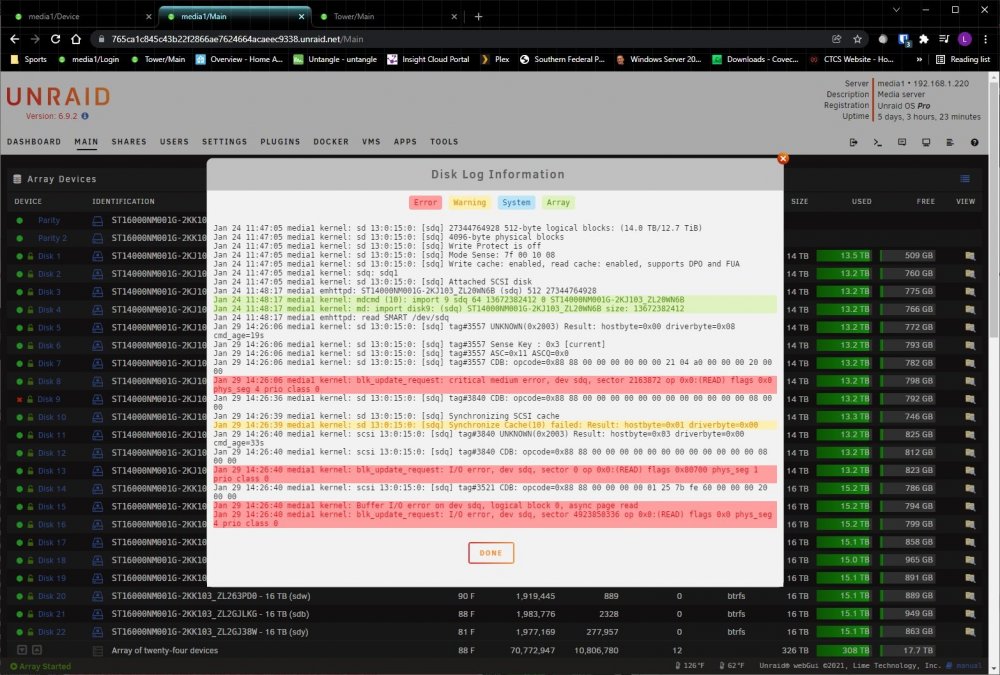The image size is (1000, 675).
Task: Click the Unraid help question mark icon
Action: click(974, 142)
